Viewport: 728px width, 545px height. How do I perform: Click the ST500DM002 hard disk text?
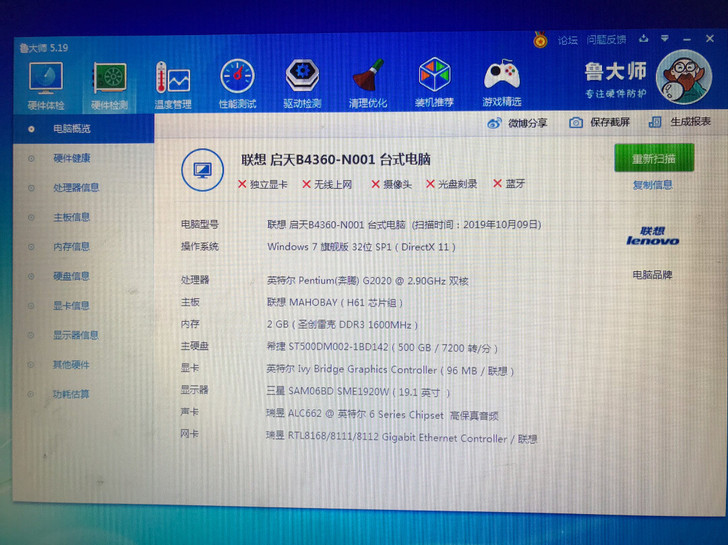(382, 347)
